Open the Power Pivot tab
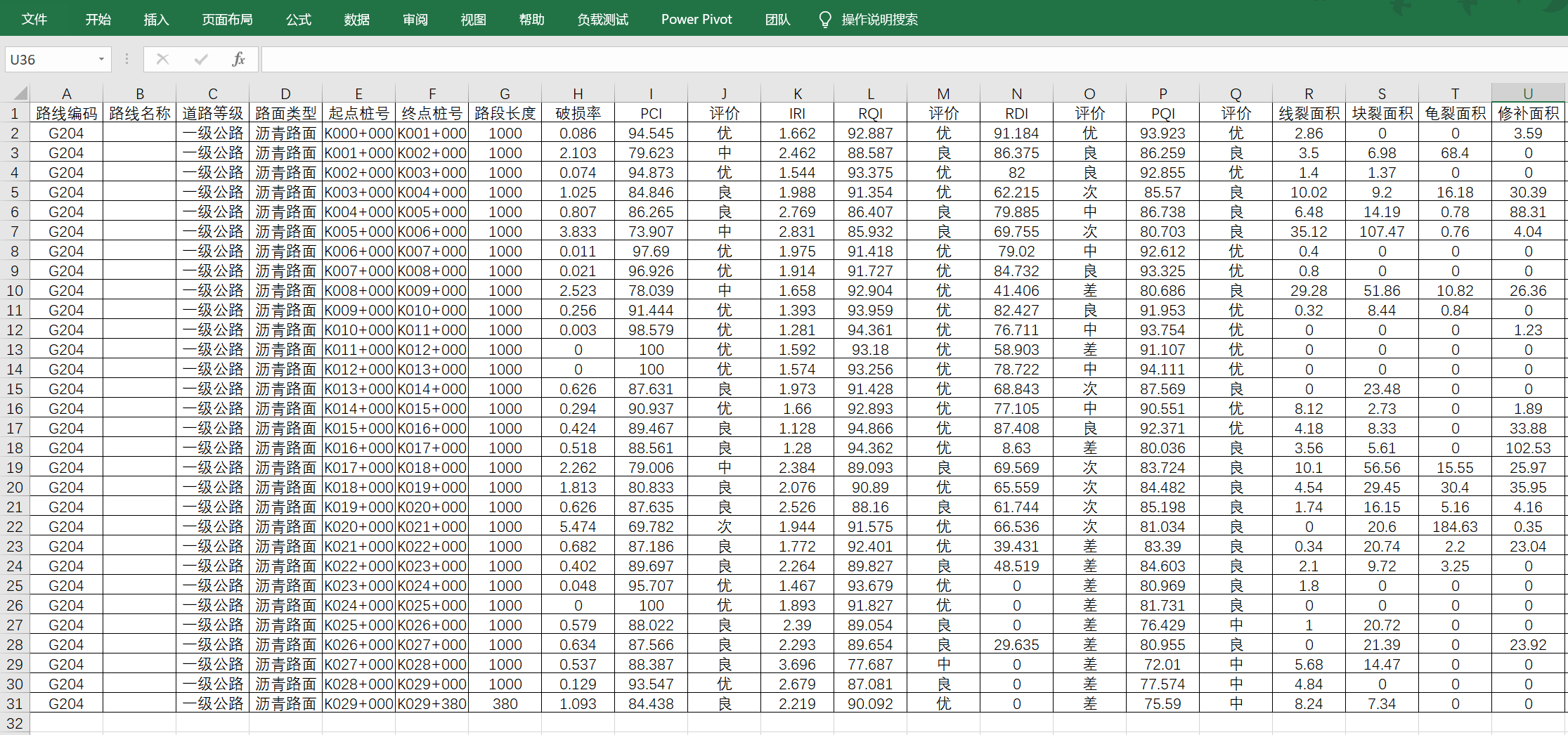Image resolution: width=1568 pixels, height=735 pixels. click(696, 19)
